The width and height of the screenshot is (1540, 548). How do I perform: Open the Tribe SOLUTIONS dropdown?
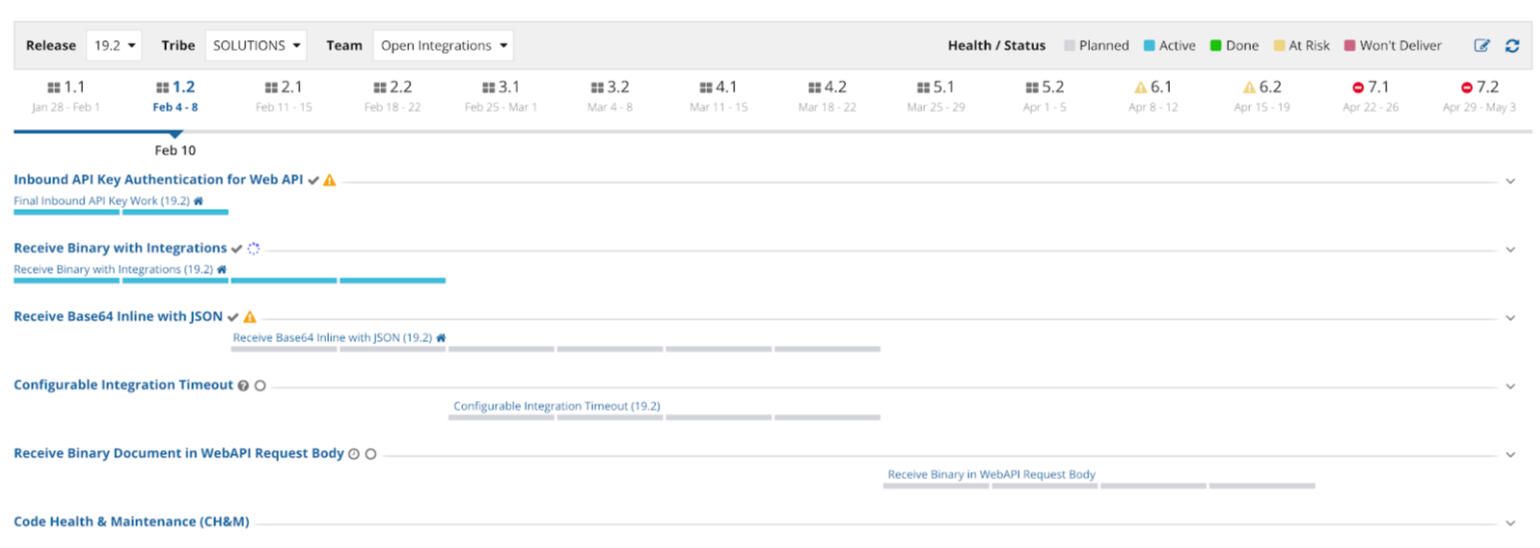[x=256, y=46]
